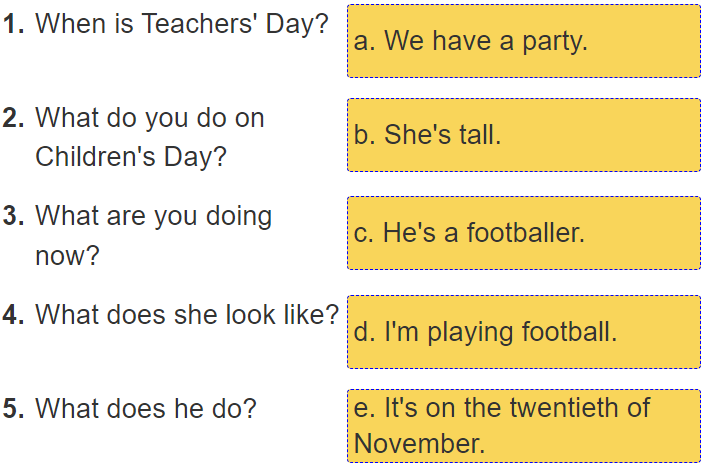The image size is (706, 470).
Task: Select answer box 'a. We have a party.'
Action: coord(523,41)
